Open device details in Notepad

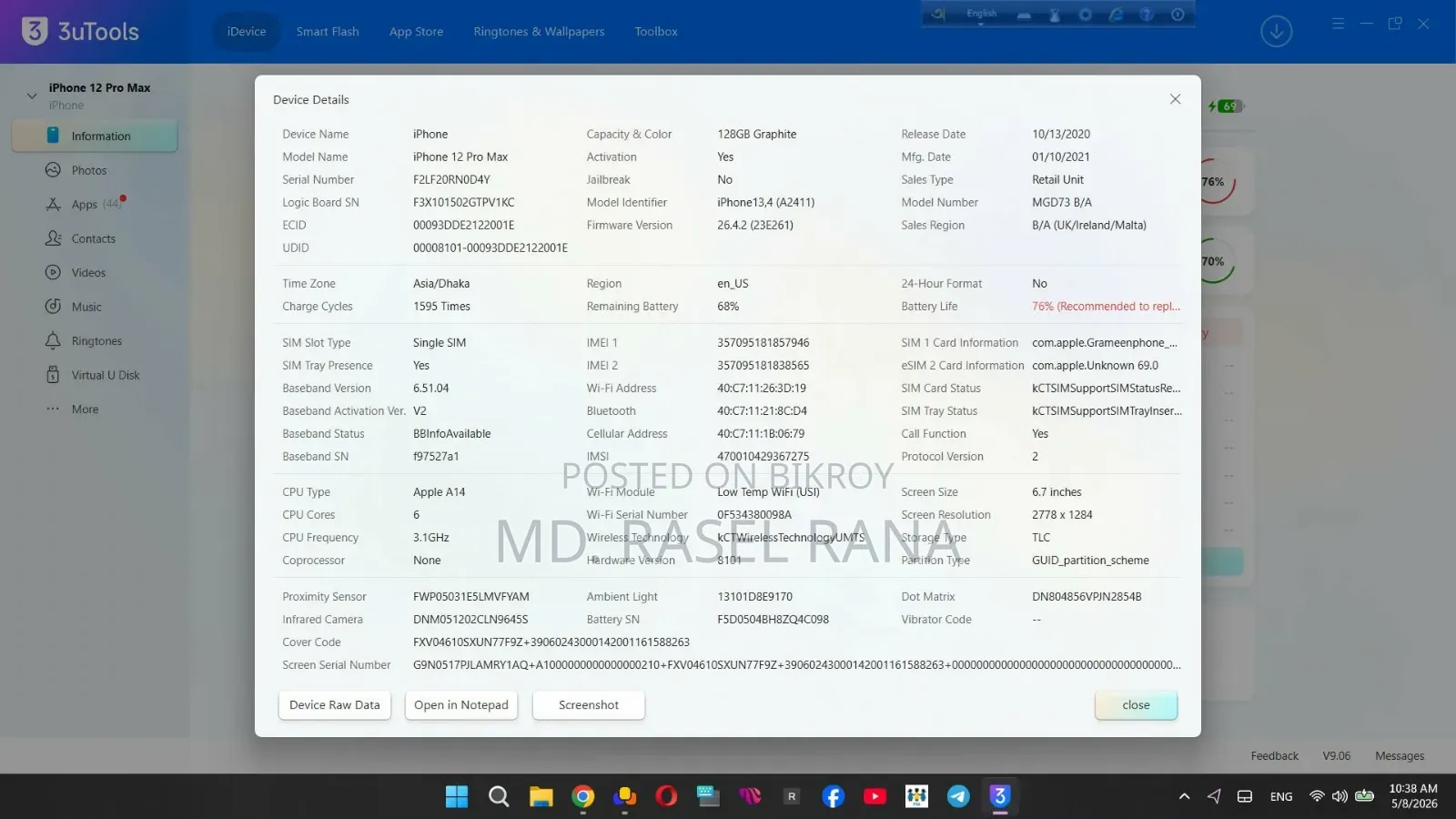[461, 705]
